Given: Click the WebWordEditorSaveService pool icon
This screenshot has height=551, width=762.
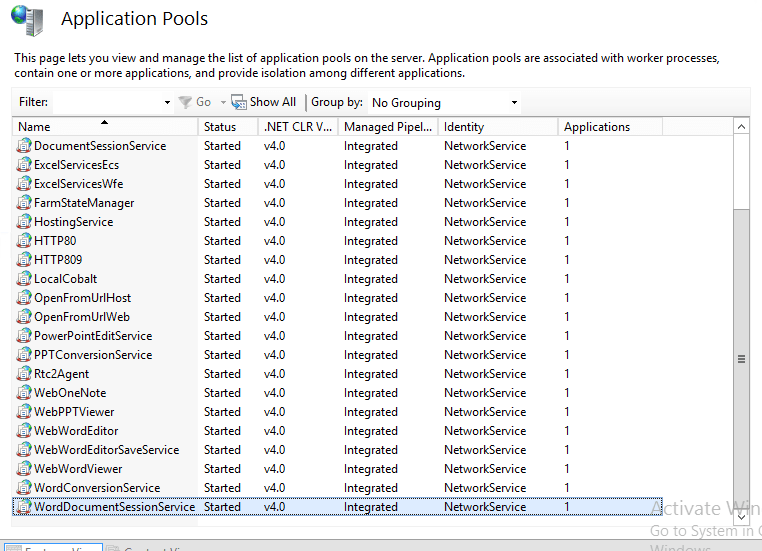Looking at the screenshot, I should pos(24,449).
